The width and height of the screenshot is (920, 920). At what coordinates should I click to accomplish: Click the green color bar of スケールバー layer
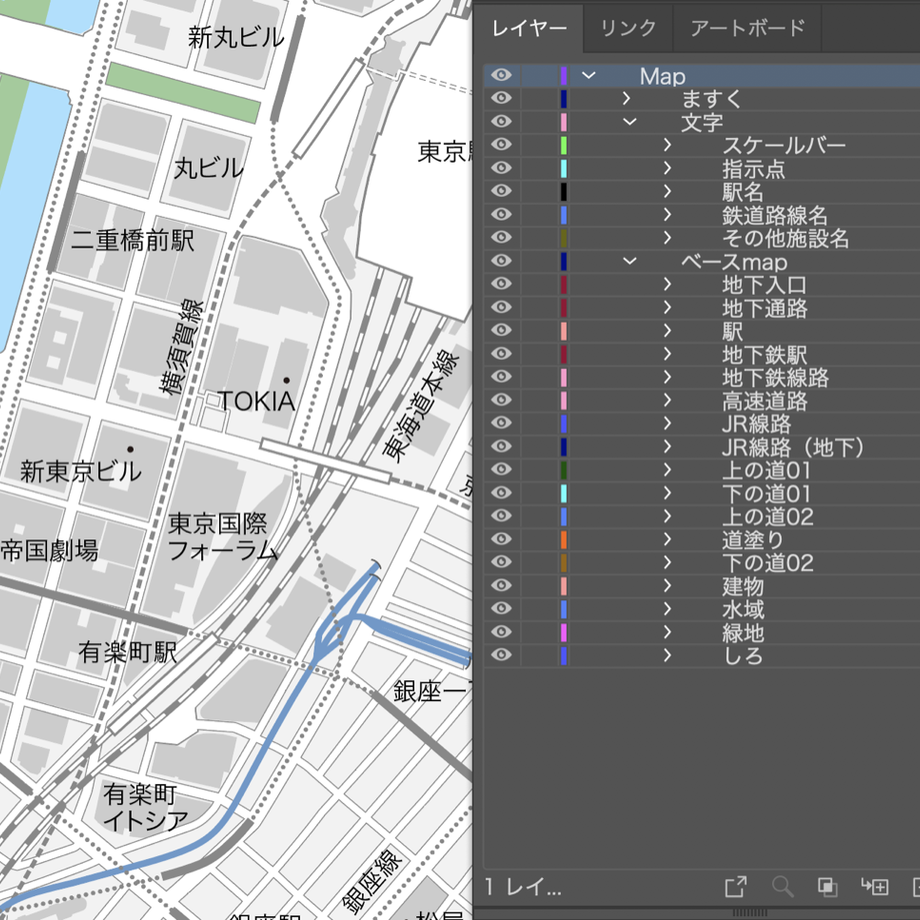(563, 144)
